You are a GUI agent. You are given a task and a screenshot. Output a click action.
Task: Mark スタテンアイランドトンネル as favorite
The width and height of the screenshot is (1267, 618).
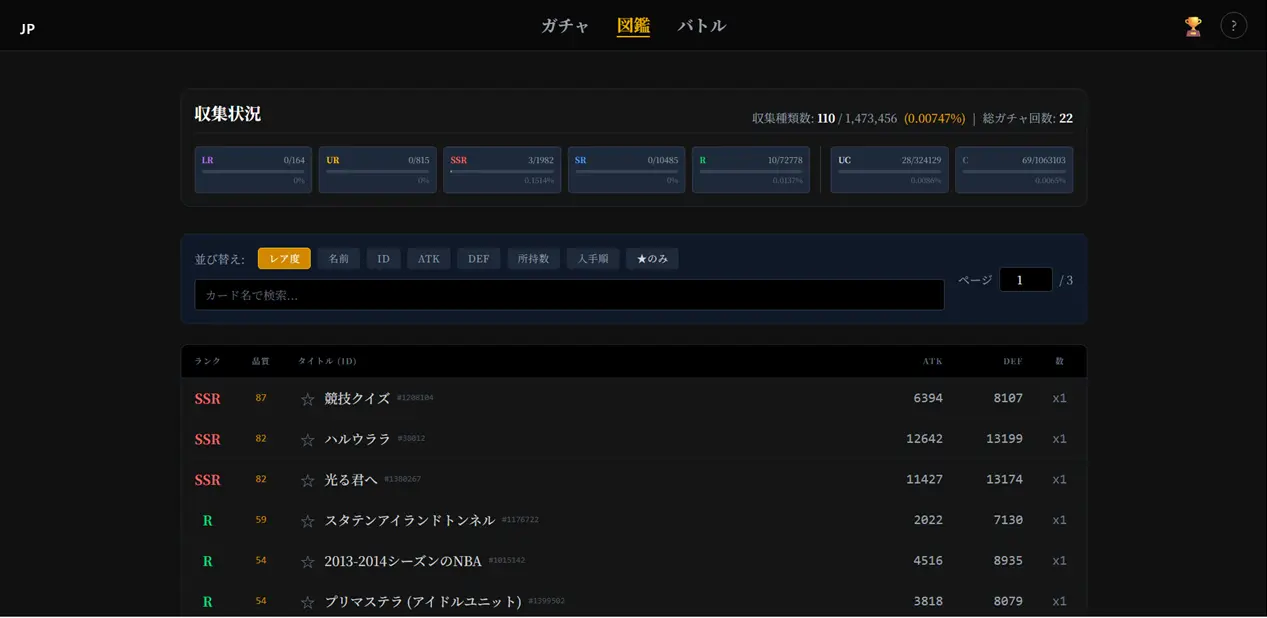pos(308,521)
